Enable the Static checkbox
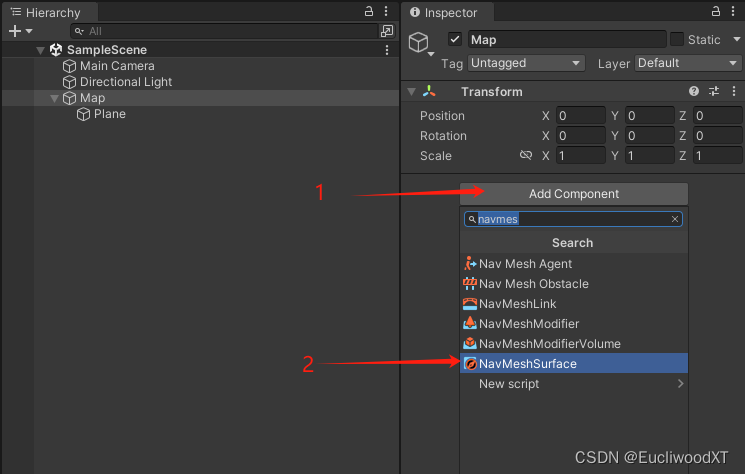 [x=677, y=39]
